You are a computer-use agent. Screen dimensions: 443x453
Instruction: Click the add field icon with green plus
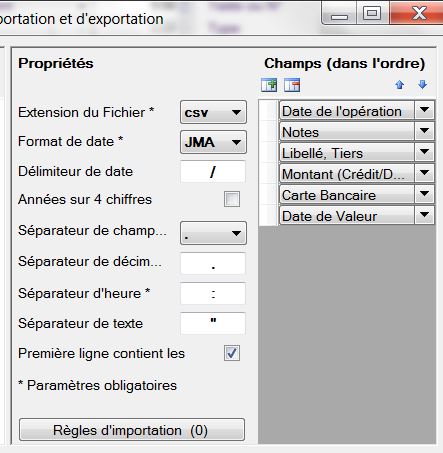tap(269, 85)
